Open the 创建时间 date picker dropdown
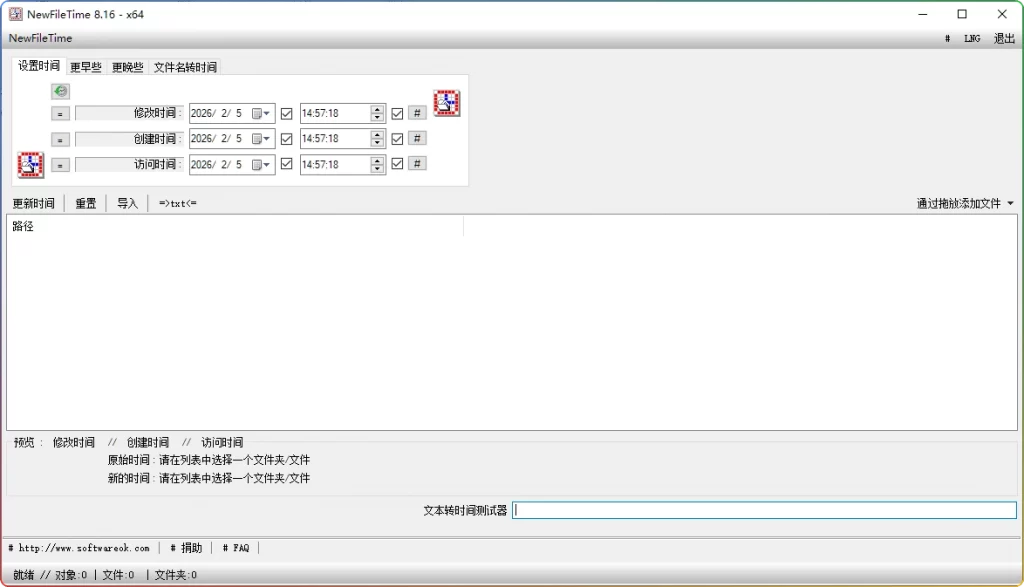The height and width of the screenshot is (587, 1024). (264, 138)
